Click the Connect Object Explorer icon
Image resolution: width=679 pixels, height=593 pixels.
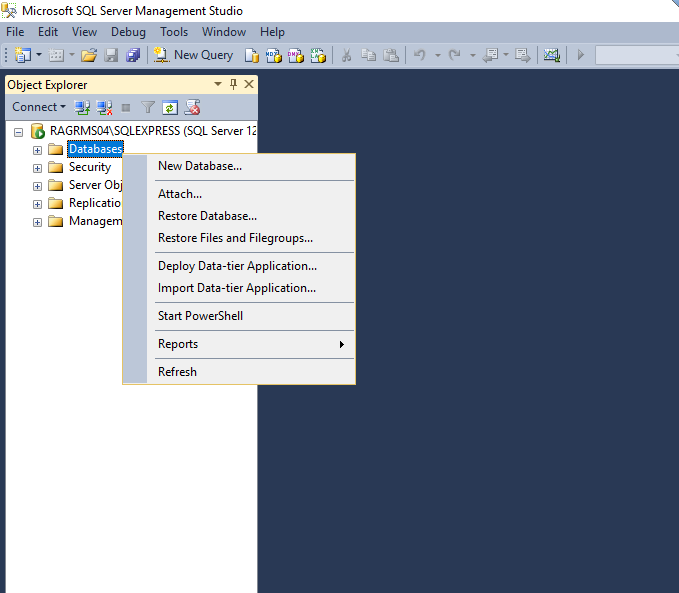82,107
